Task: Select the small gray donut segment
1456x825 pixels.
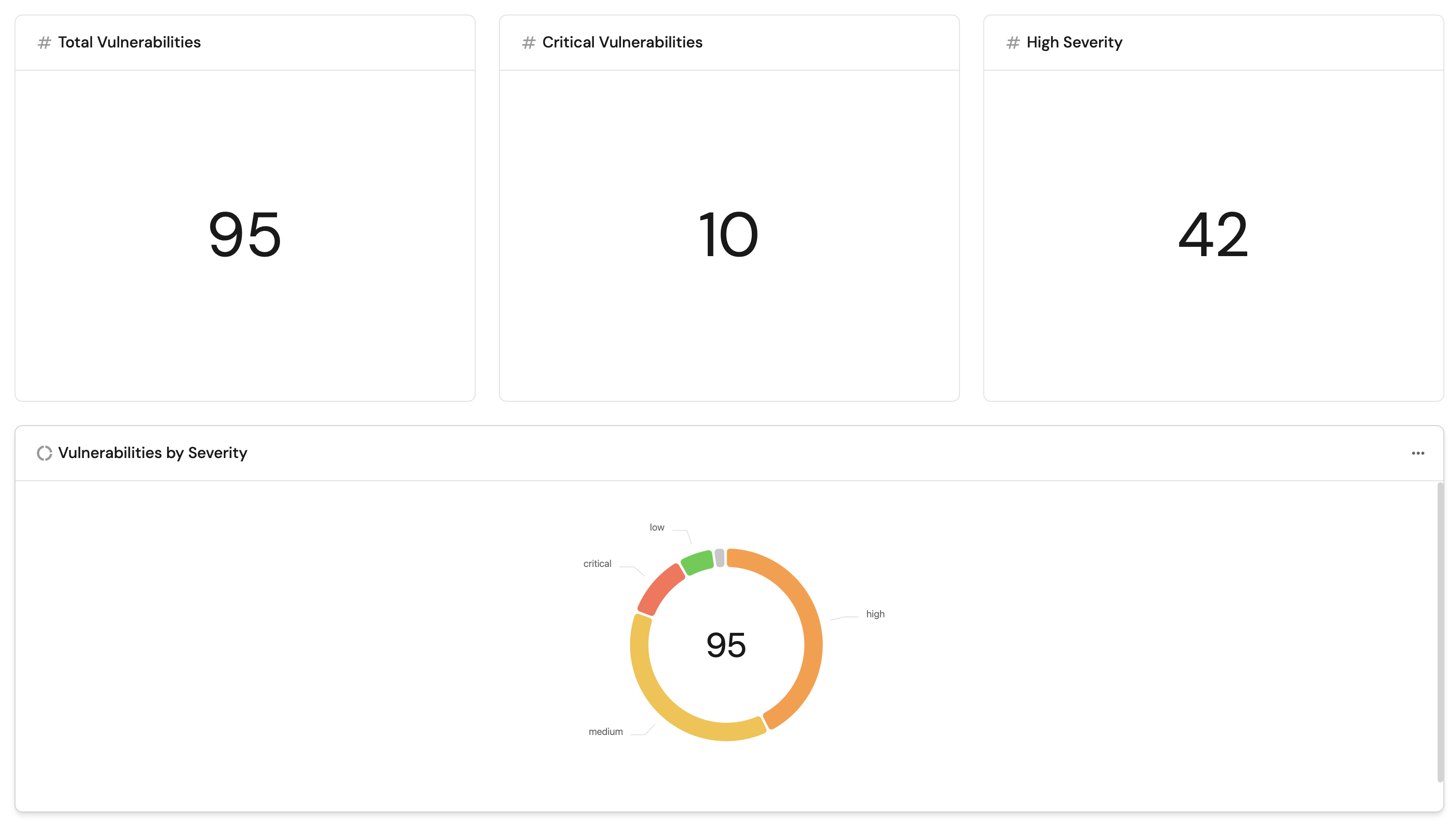Action: pos(719,558)
